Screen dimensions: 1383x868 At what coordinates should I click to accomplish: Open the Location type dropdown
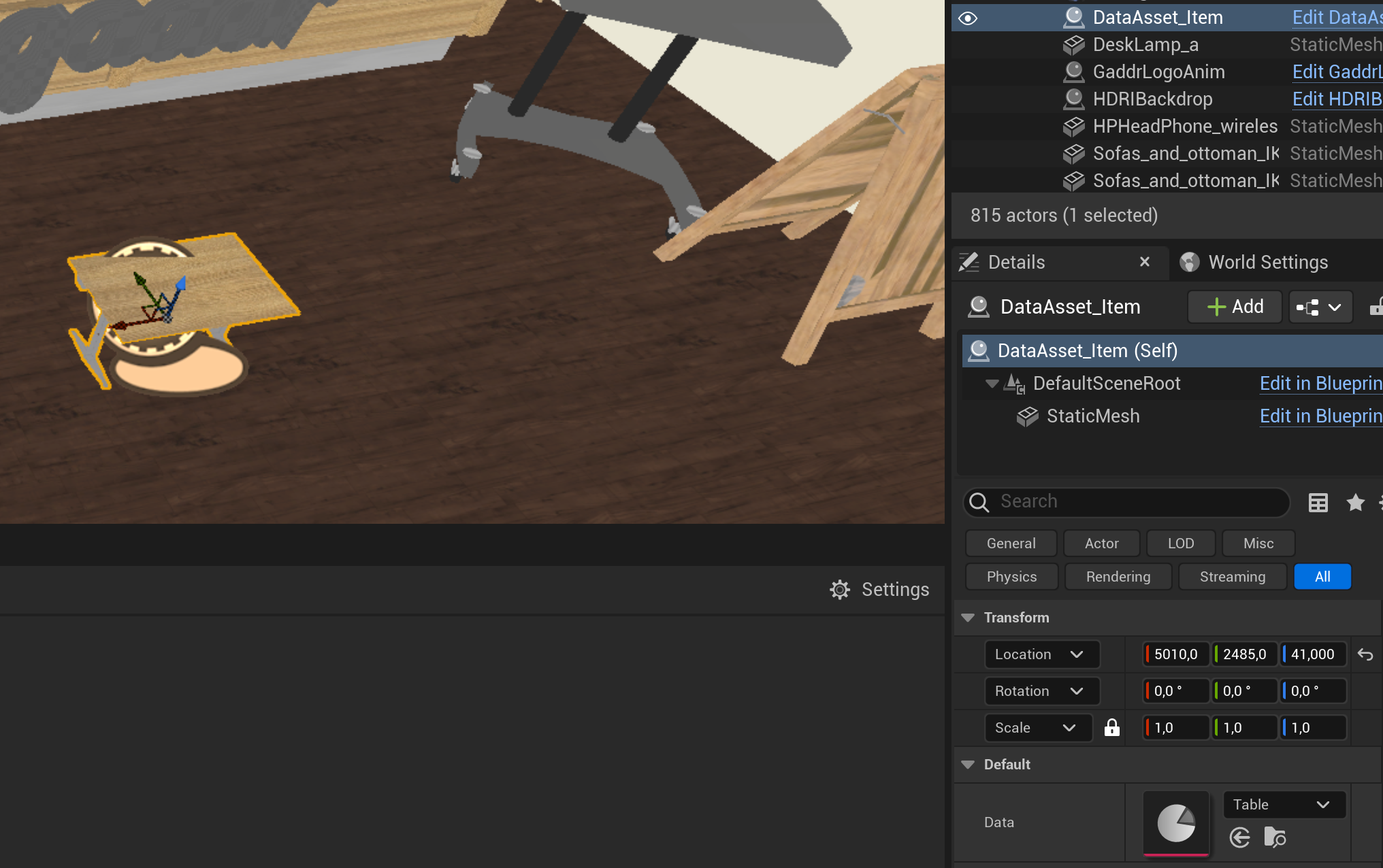point(1041,654)
